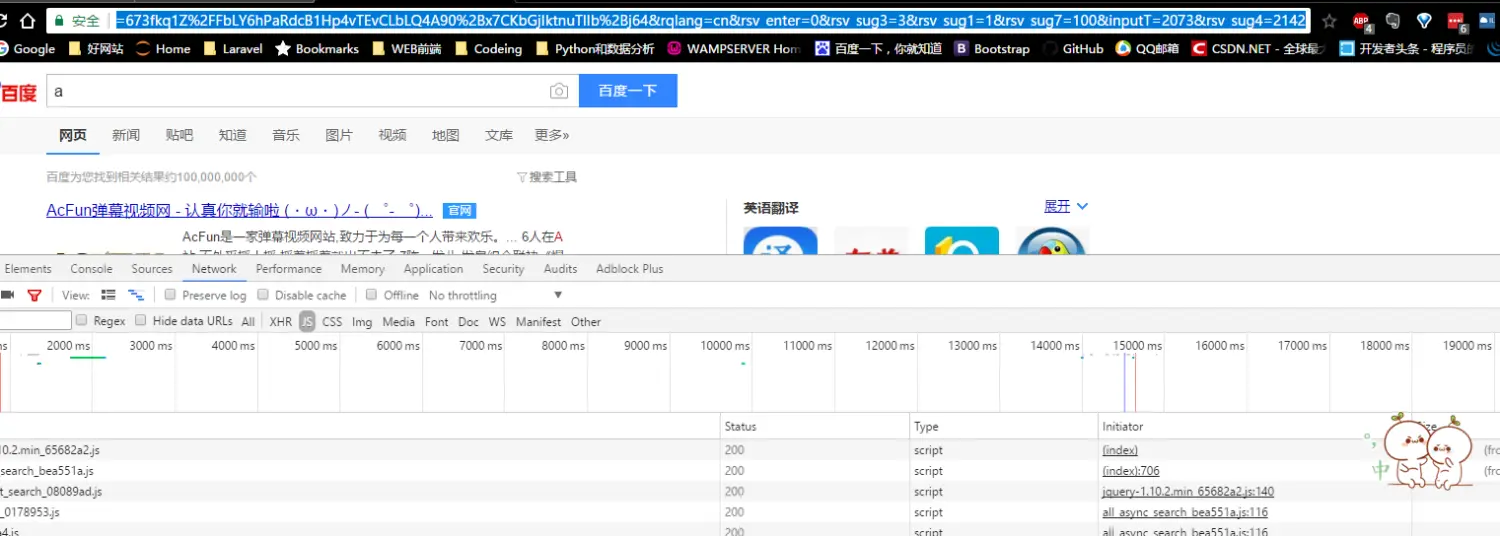Image resolution: width=1500 pixels, height=536 pixels.
Task: Open the 搜索工具 search tools filter
Action: (547, 177)
